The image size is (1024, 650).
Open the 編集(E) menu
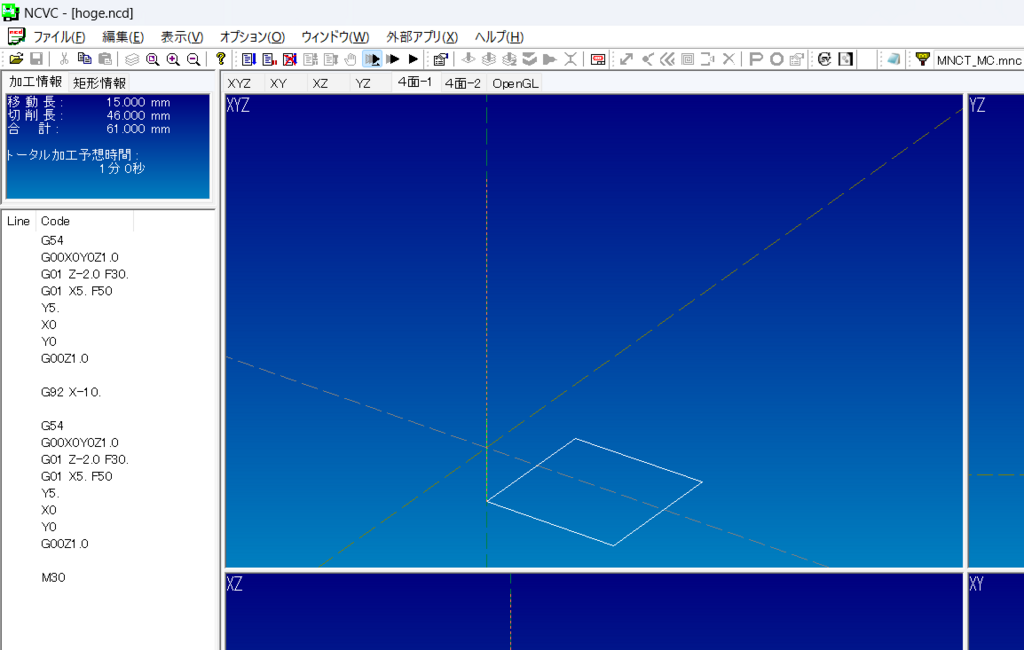[x=123, y=37]
